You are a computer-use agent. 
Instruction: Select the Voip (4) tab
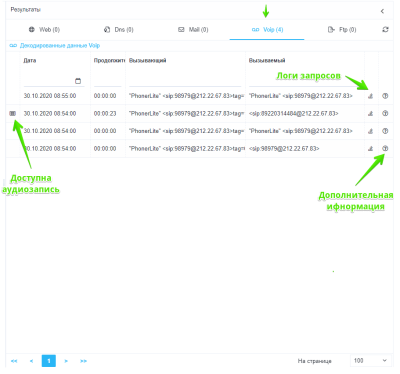coord(267,30)
